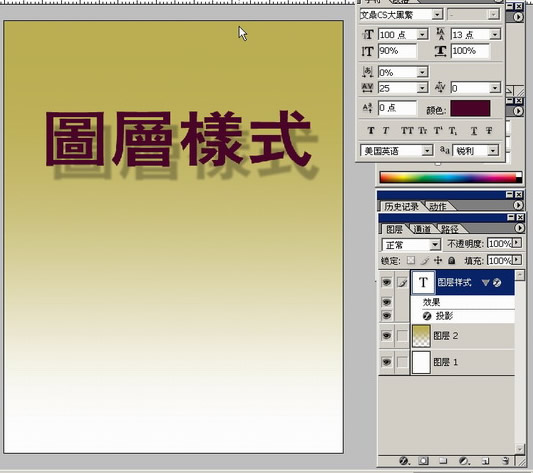Image resolution: width=533 pixels, height=473 pixels.
Task: Click baseline shift field 0 点
Action: (x=397, y=108)
